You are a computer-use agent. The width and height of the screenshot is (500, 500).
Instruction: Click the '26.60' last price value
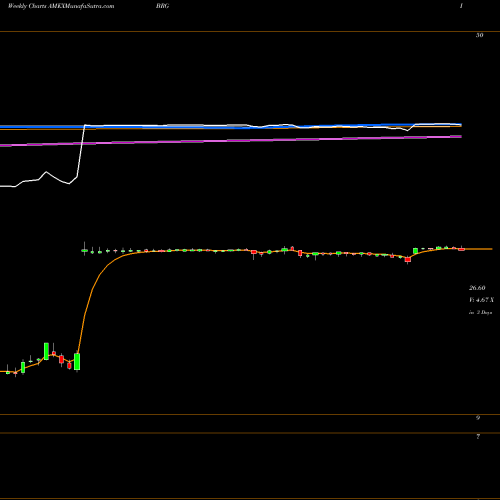477,288
